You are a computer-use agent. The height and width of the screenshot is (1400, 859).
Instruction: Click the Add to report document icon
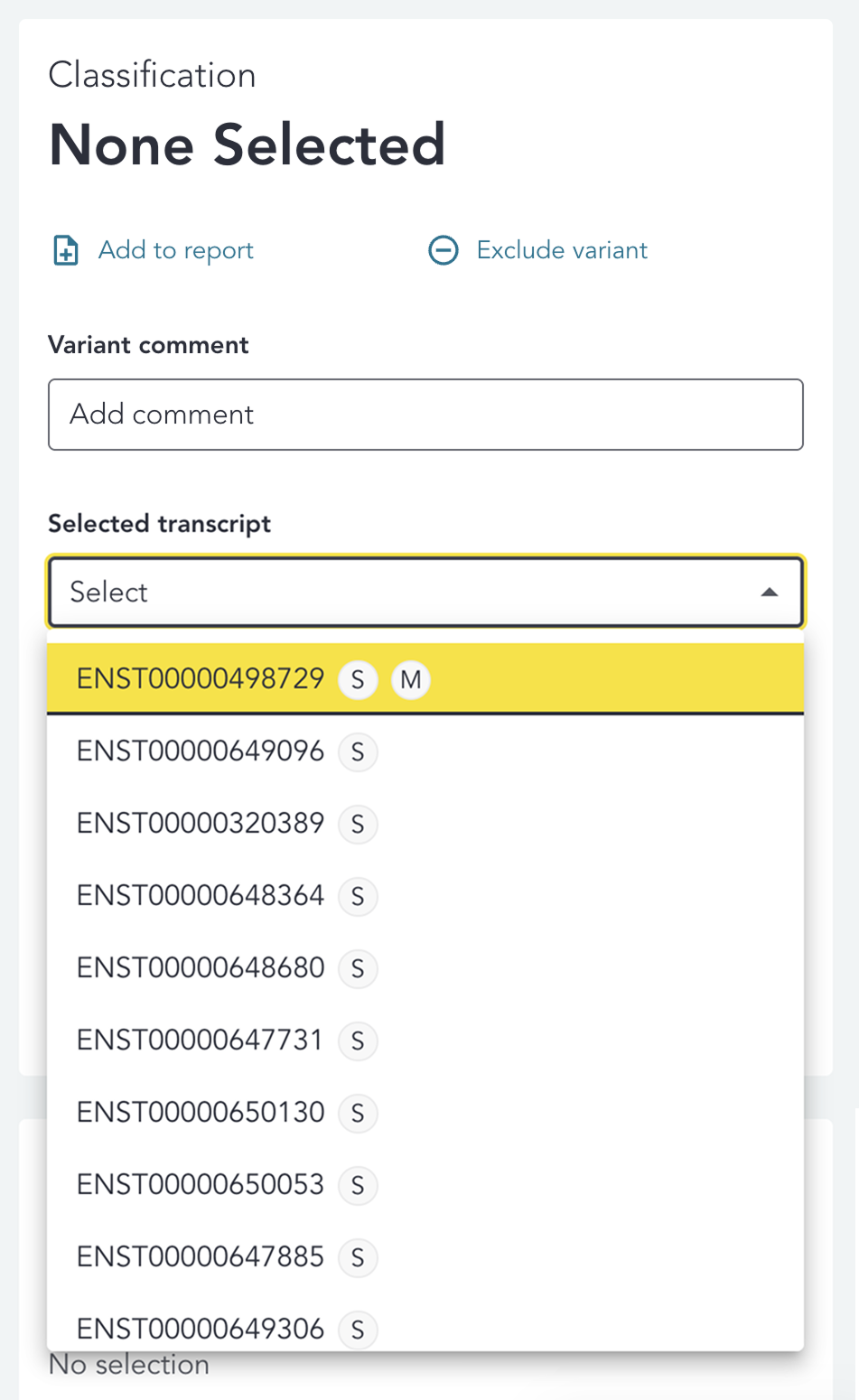[66, 250]
